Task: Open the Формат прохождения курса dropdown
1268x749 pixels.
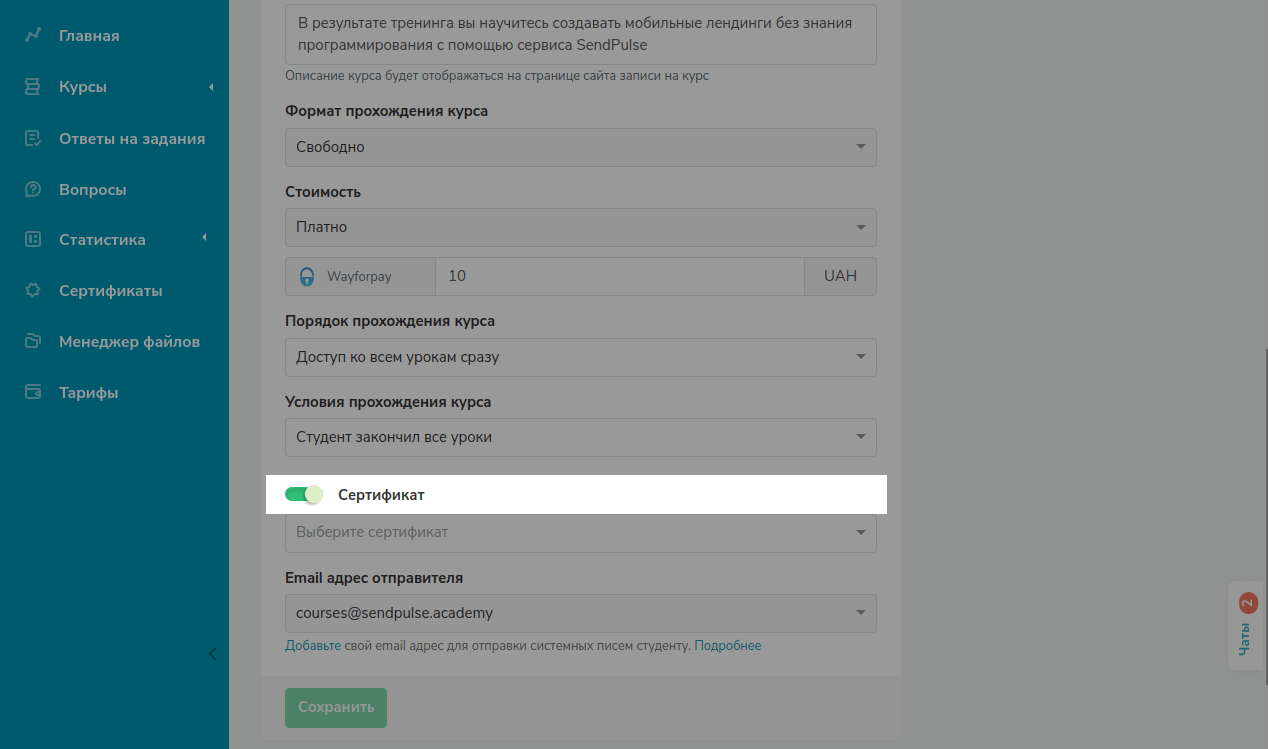Action: [580, 147]
